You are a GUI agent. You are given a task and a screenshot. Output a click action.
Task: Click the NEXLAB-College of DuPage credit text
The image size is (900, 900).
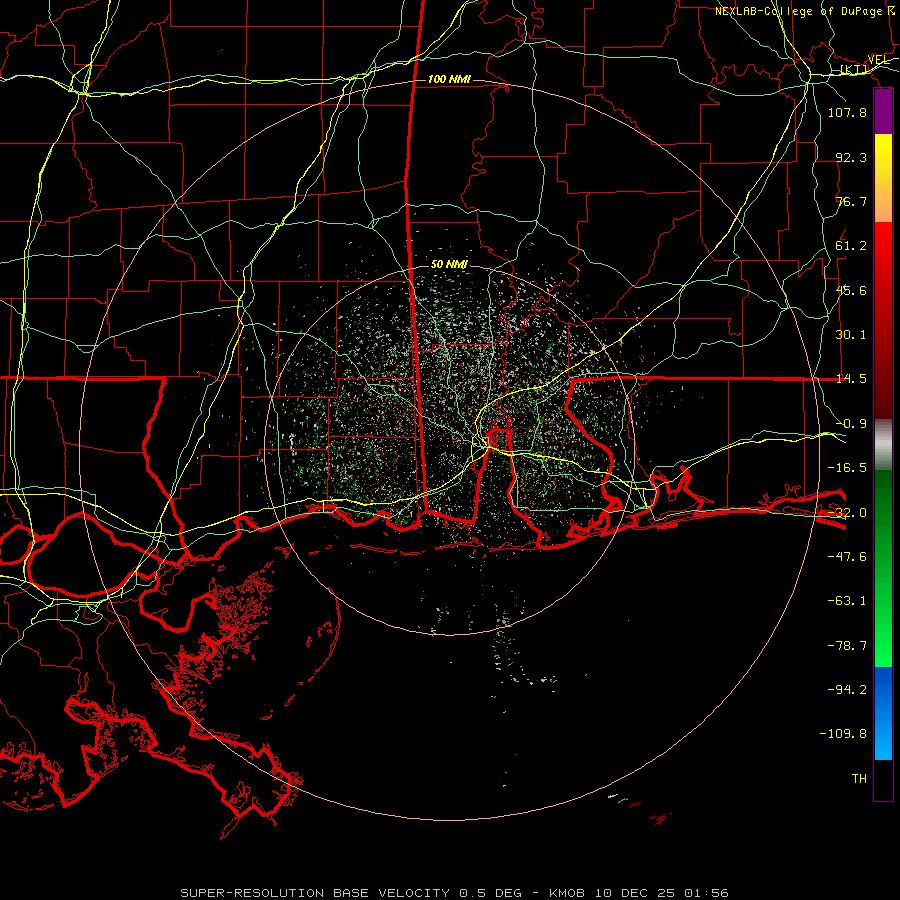click(x=798, y=11)
